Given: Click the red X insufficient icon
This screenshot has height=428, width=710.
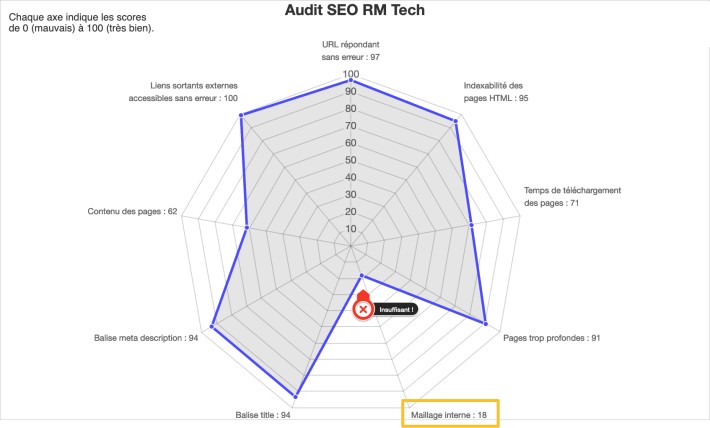Looking at the screenshot, I should click(x=364, y=309).
